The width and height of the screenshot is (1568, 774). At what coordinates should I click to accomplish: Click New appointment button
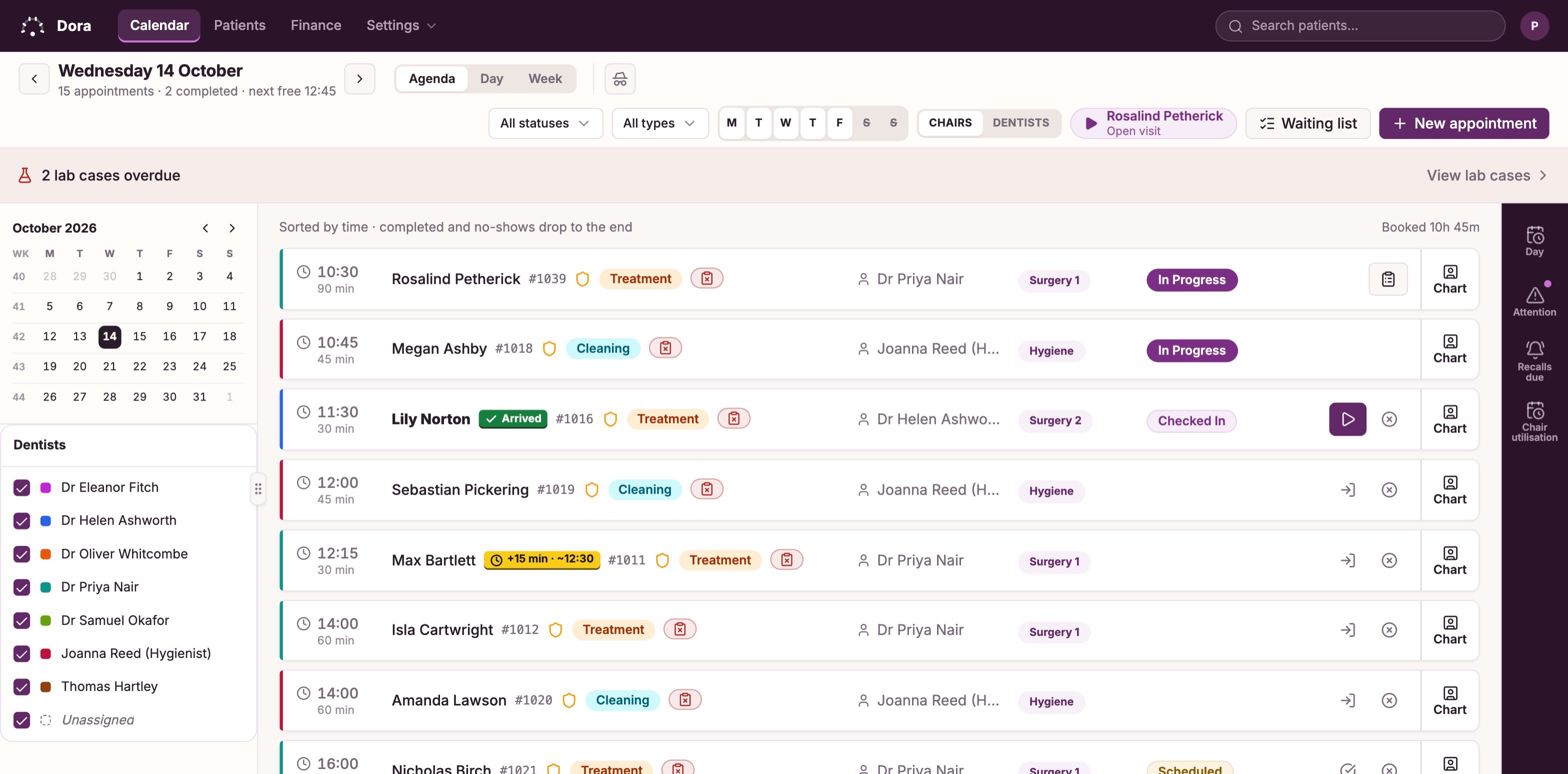click(x=1464, y=123)
